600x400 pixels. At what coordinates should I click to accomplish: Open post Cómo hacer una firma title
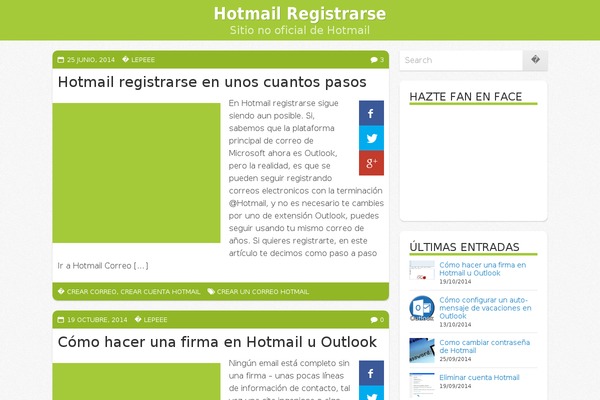coord(217,342)
